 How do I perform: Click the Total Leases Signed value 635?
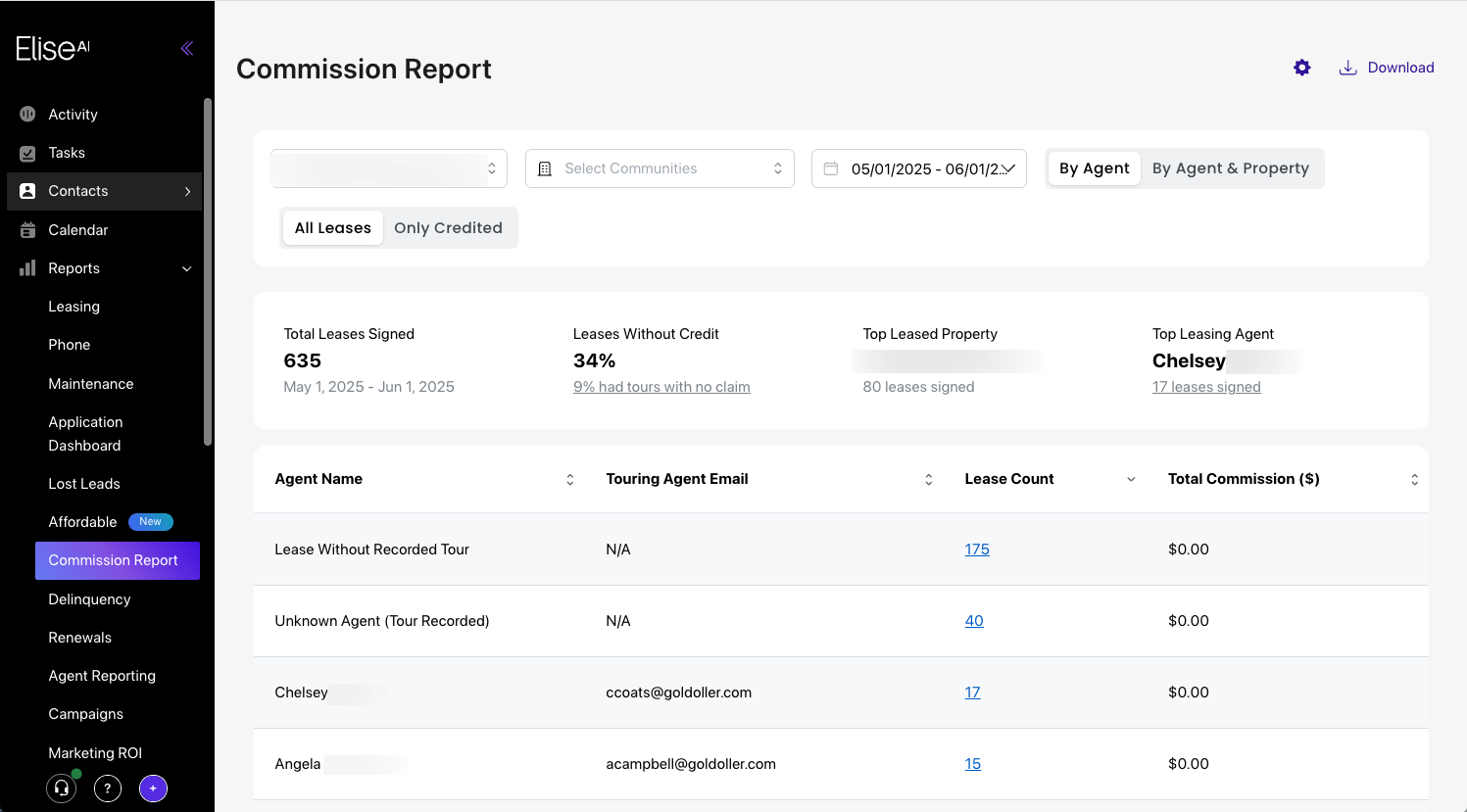click(302, 360)
